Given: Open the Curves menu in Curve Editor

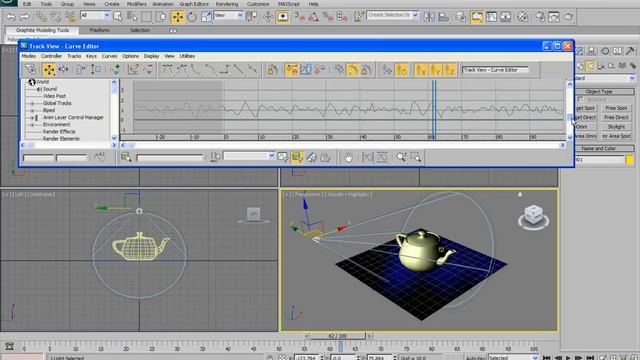Looking at the screenshot, I should click(109, 56).
